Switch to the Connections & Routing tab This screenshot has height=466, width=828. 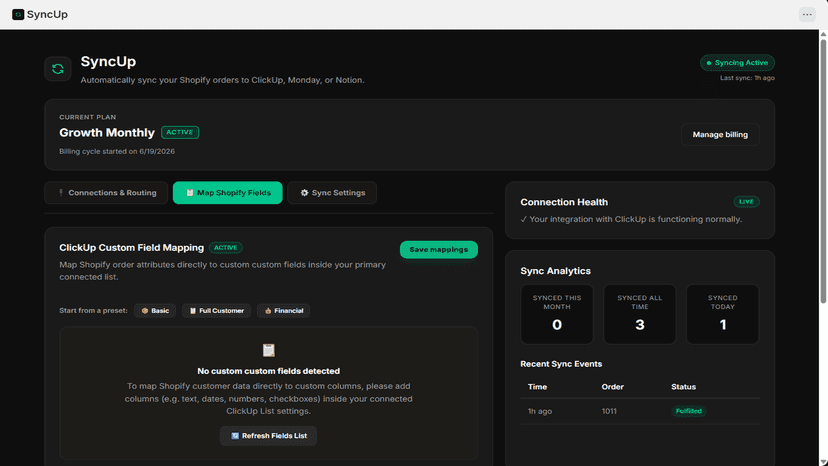[x=106, y=193]
